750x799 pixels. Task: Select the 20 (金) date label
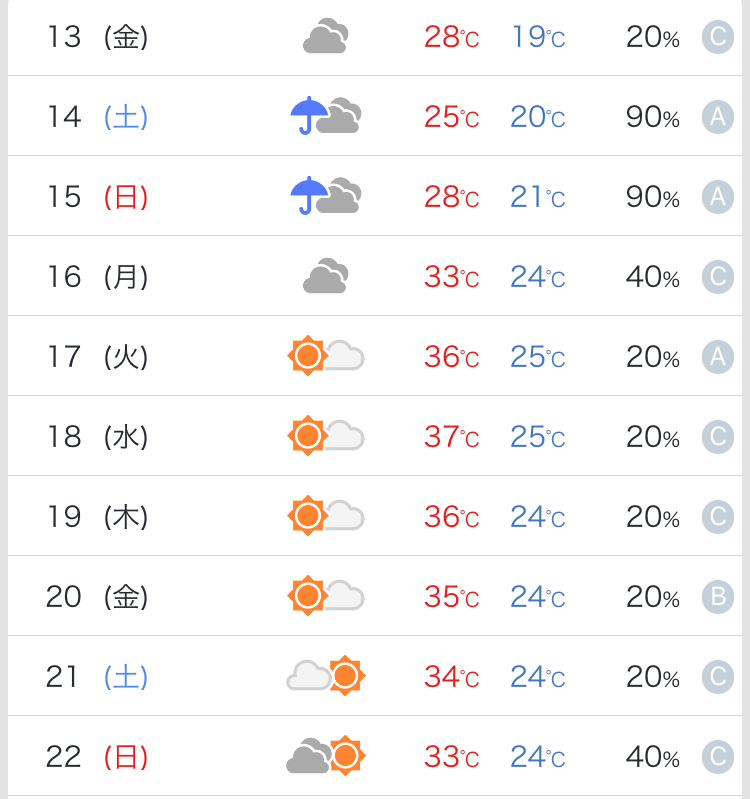pos(97,596)
